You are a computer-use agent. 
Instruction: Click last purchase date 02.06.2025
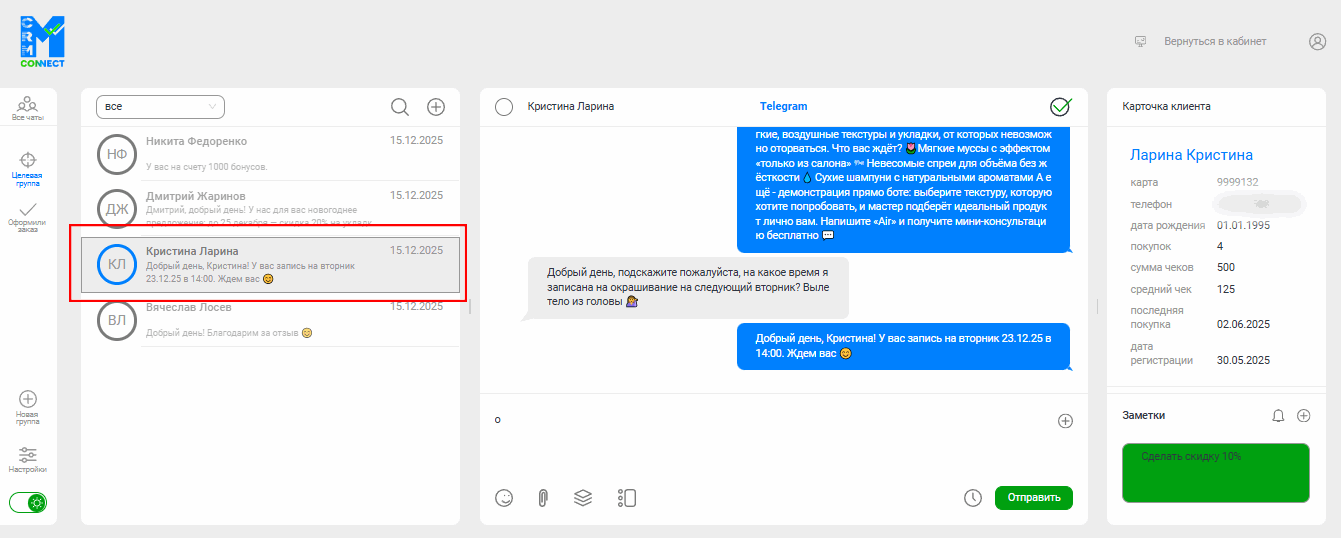1243,324
